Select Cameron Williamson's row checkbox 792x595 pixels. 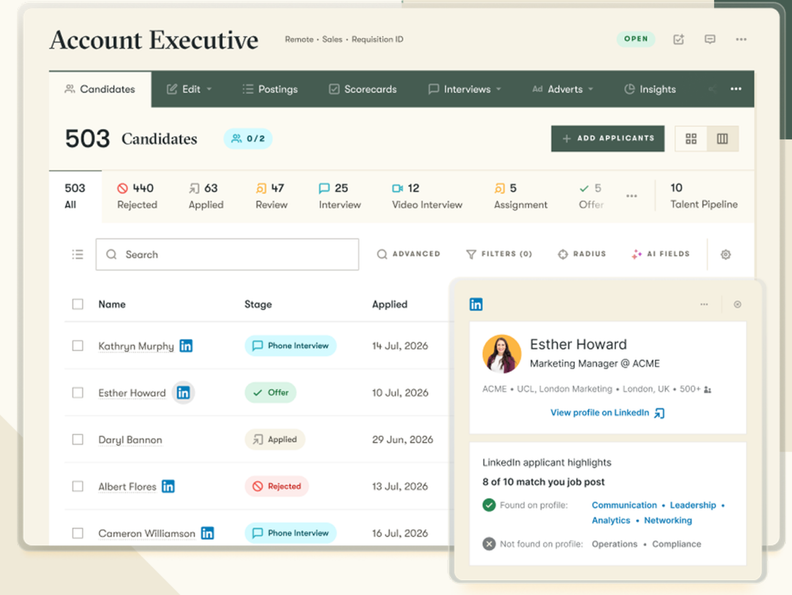[77, 533]
